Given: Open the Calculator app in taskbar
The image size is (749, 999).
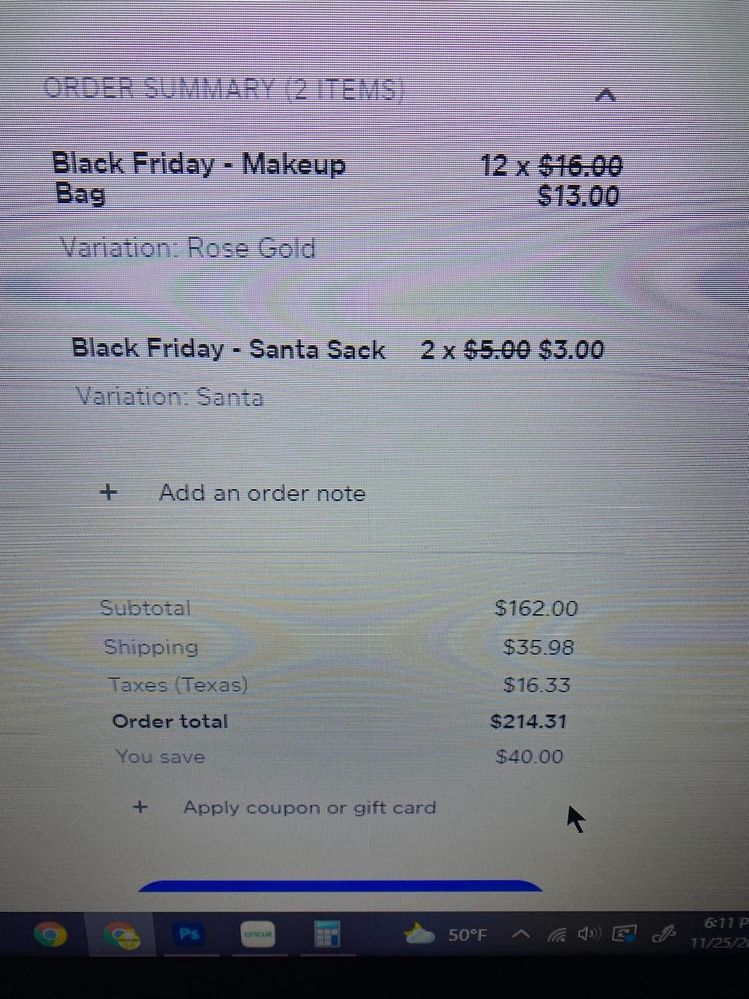Looking at the screenshot, I should [327, 935].
